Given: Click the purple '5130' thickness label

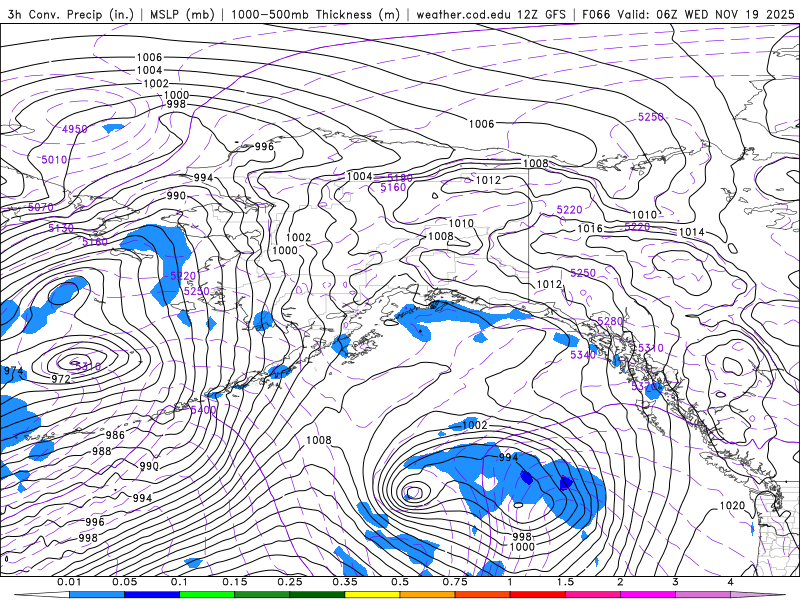Looking at the screenshot, I should [61, 228].
